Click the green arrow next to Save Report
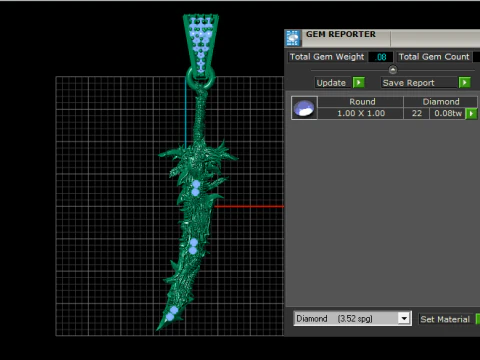Screen dimensions: 480x360 pos(464,82)
